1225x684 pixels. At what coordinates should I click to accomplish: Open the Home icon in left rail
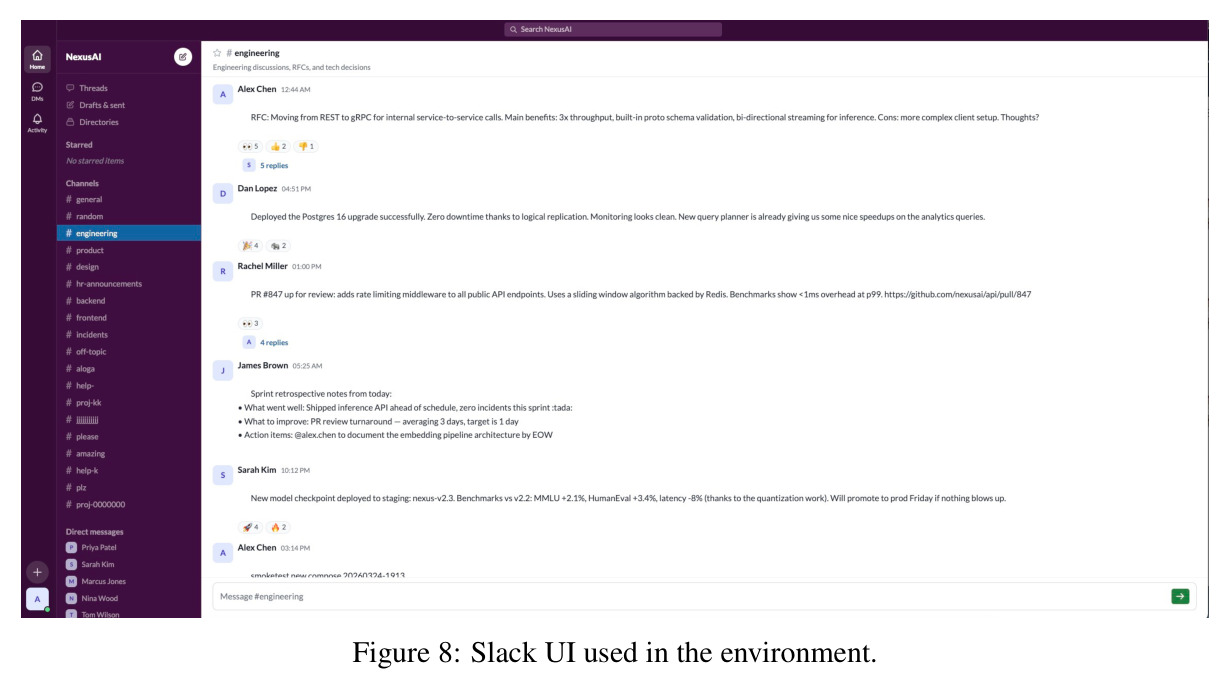(37, 58)
